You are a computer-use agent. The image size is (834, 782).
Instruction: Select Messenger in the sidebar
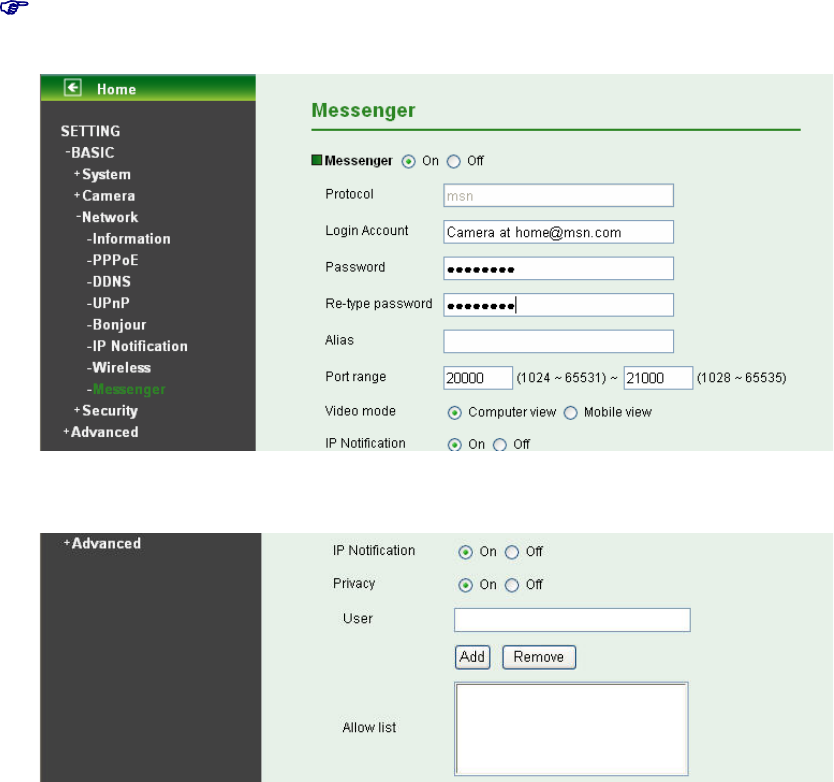126,389
